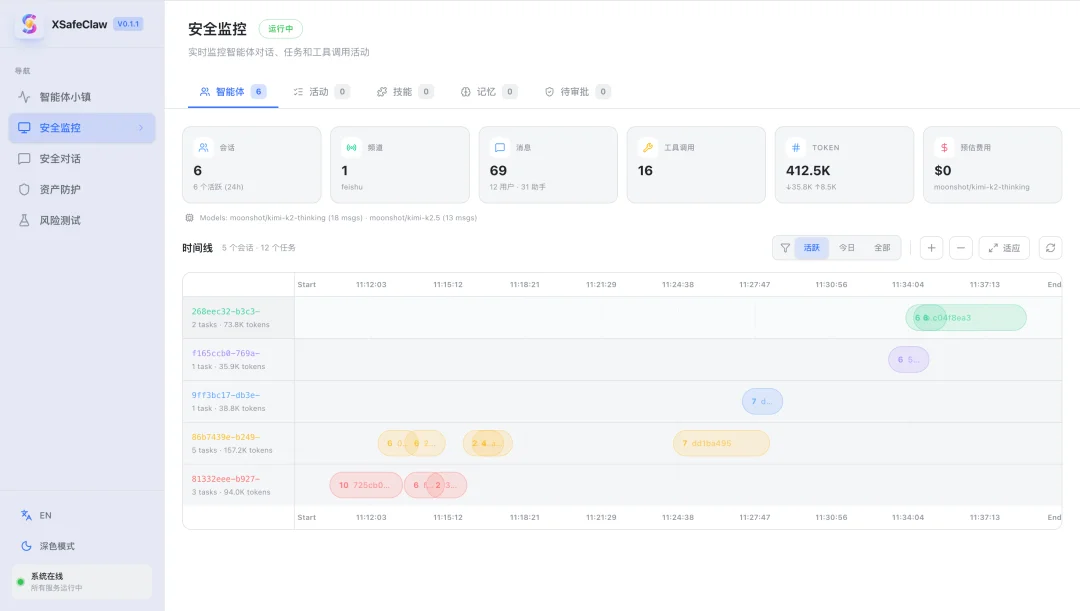Open the 风险测试 flask item
The width and height of the screenshot is (1080, 611).
(60, 221)
